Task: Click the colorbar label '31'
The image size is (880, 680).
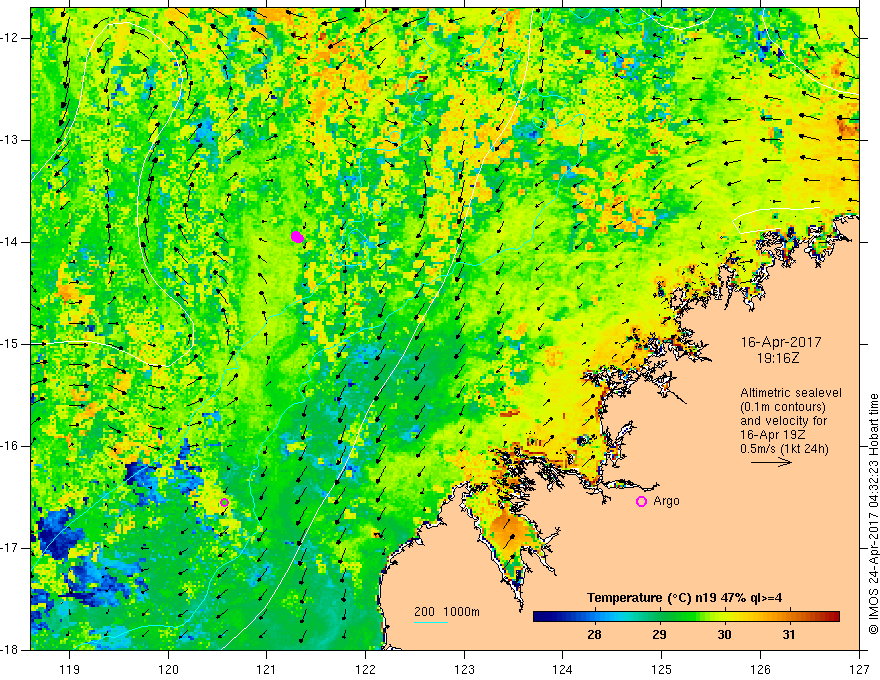Action: (789, 635)
